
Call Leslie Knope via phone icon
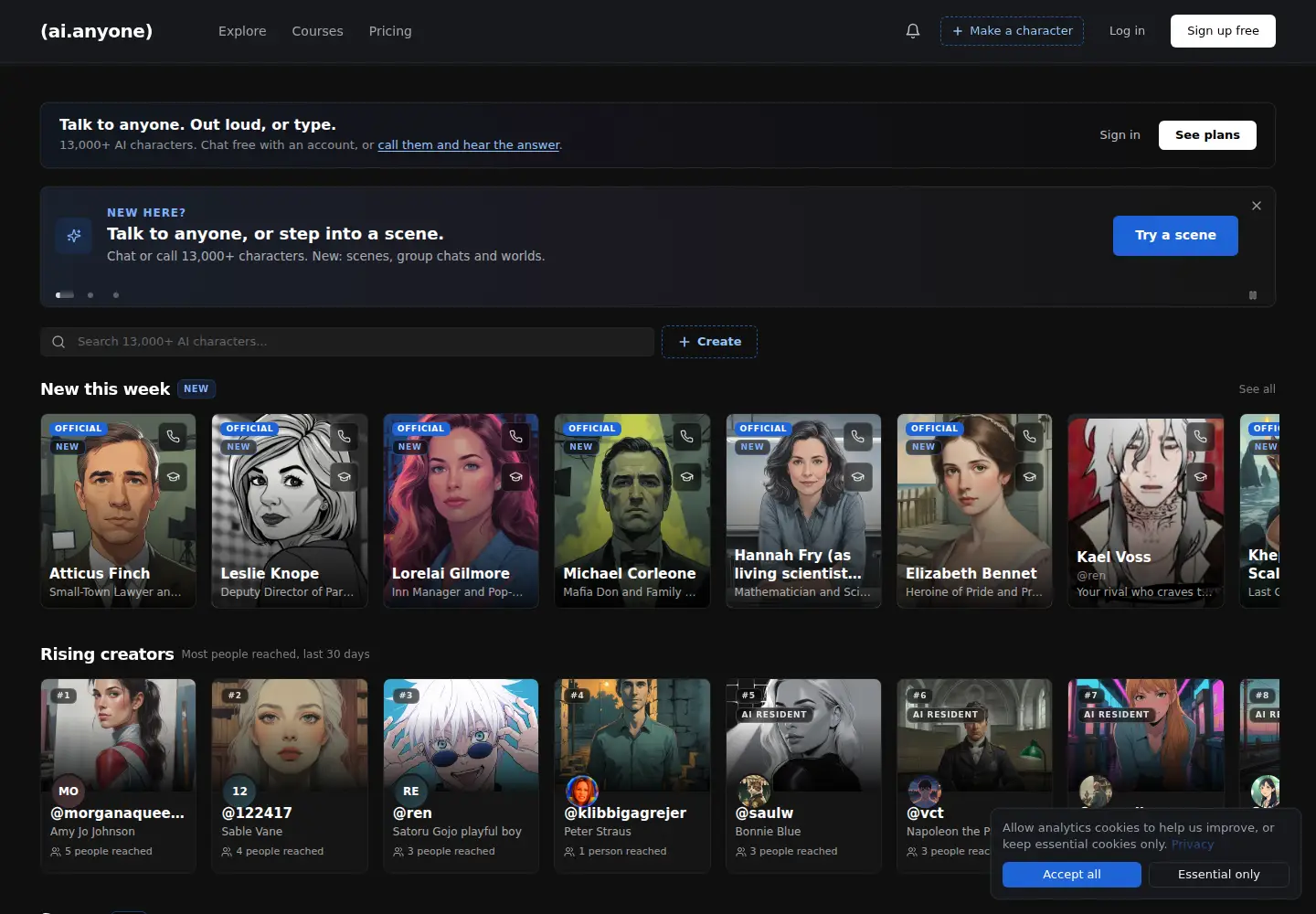tap(344, 437)
